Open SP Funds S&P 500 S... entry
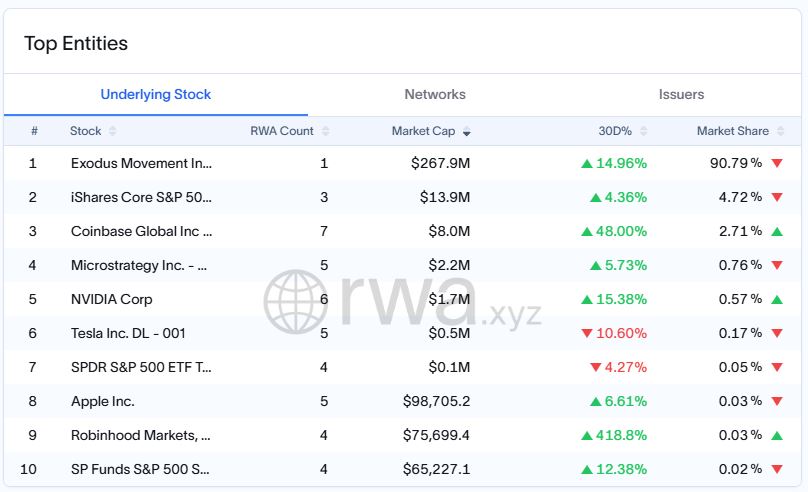 click(x=140, y=469)
